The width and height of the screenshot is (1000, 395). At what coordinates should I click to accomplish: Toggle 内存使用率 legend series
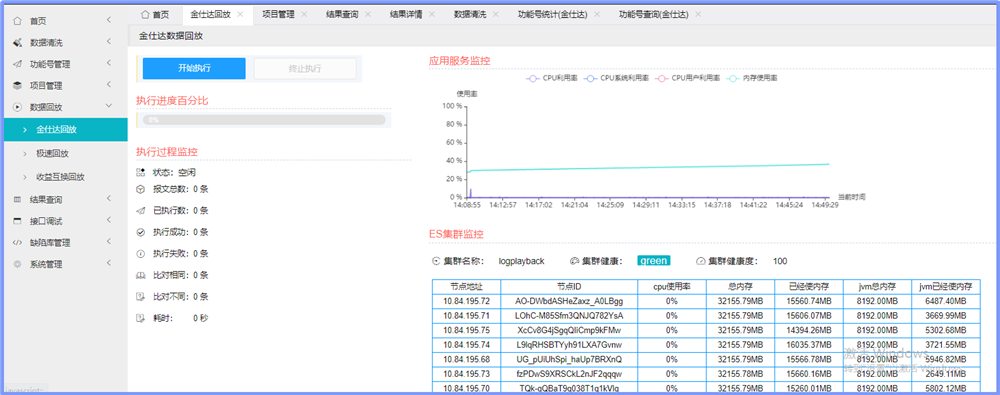(x=753, y=78)
